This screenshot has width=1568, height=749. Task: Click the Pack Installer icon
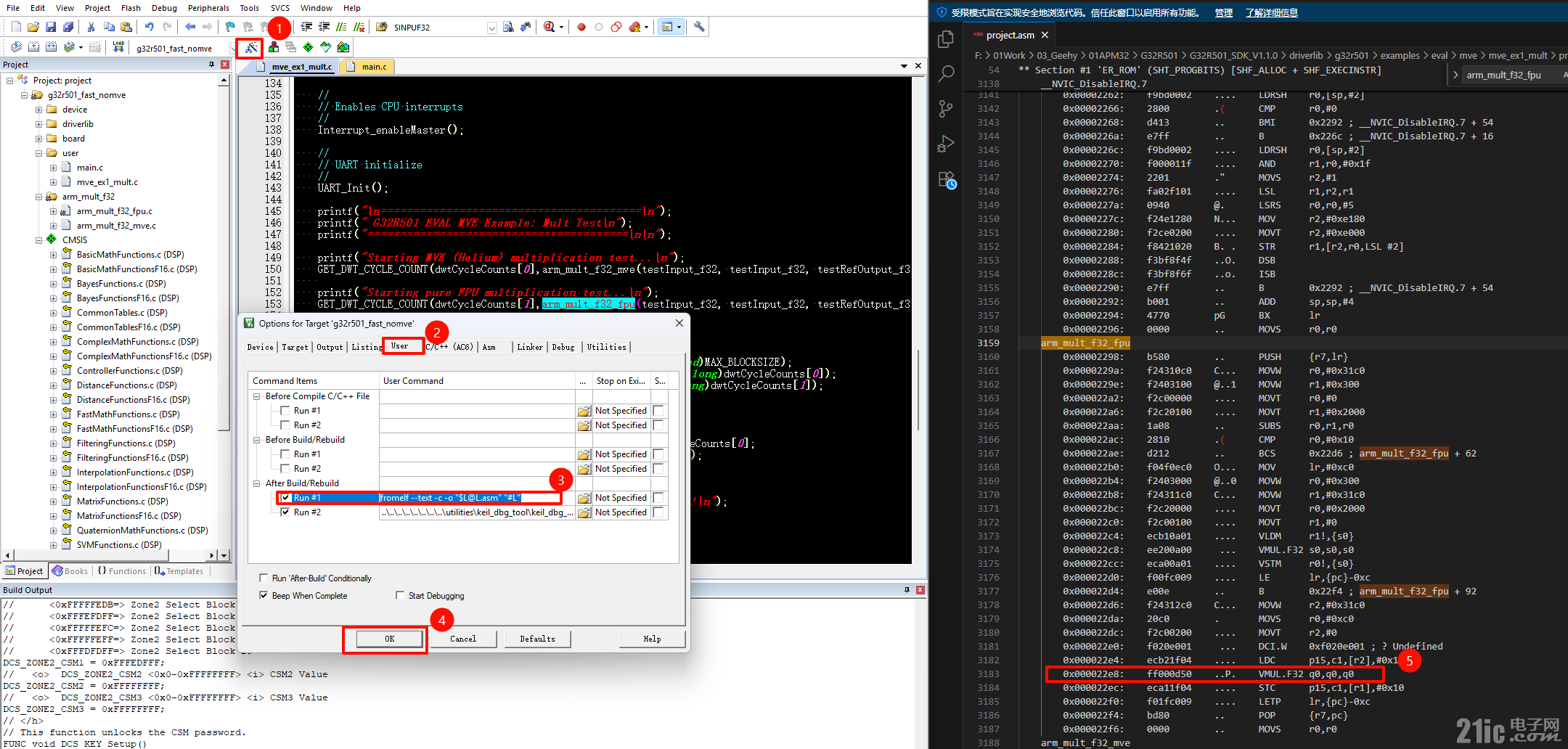point(343,47)
